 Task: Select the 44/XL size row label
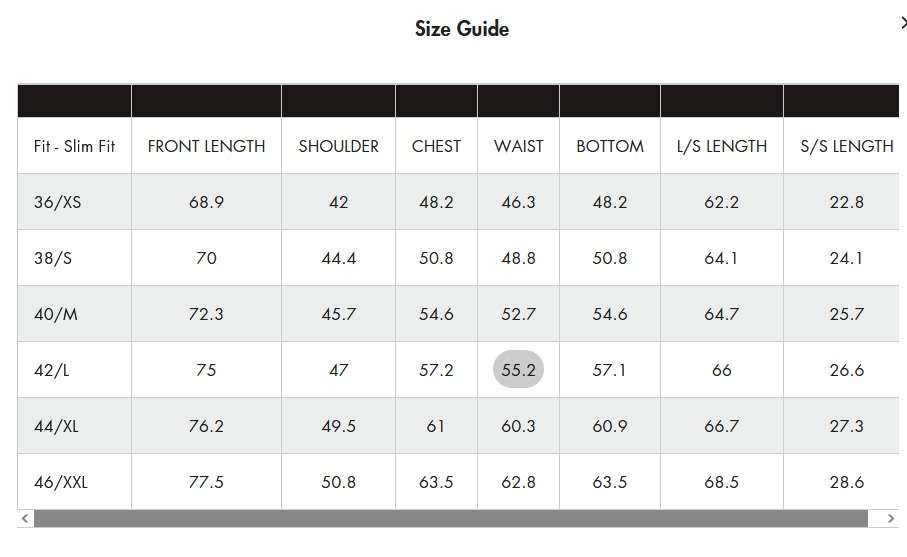tap(56, 426)
